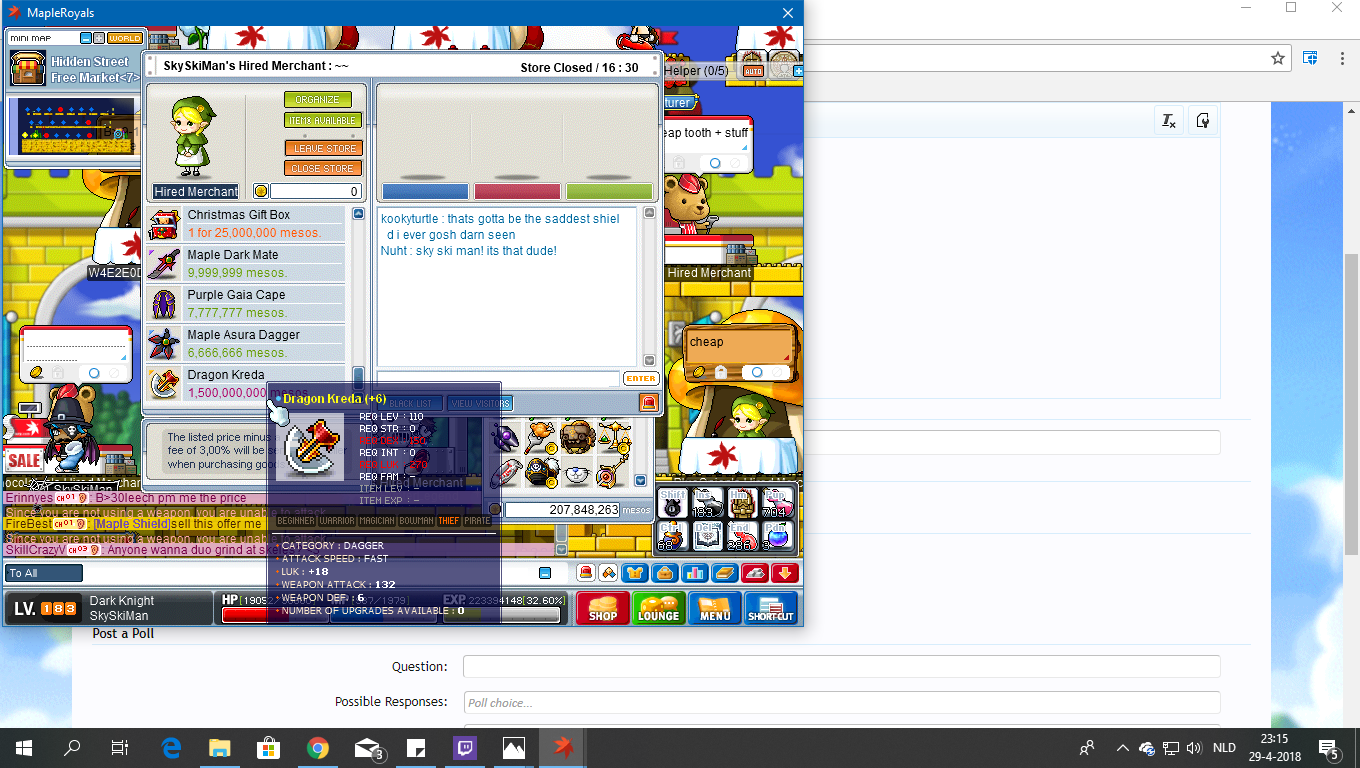This screenshot has width=1360, height=768.
Task: Use the End quick slot item 286
Action: click(742, 537)
